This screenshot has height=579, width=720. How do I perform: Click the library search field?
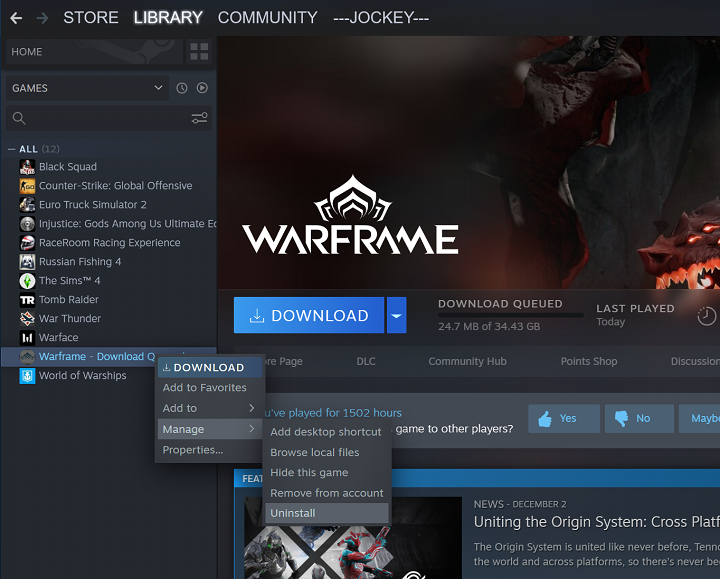pyautogui.click(x=108, y=118)
